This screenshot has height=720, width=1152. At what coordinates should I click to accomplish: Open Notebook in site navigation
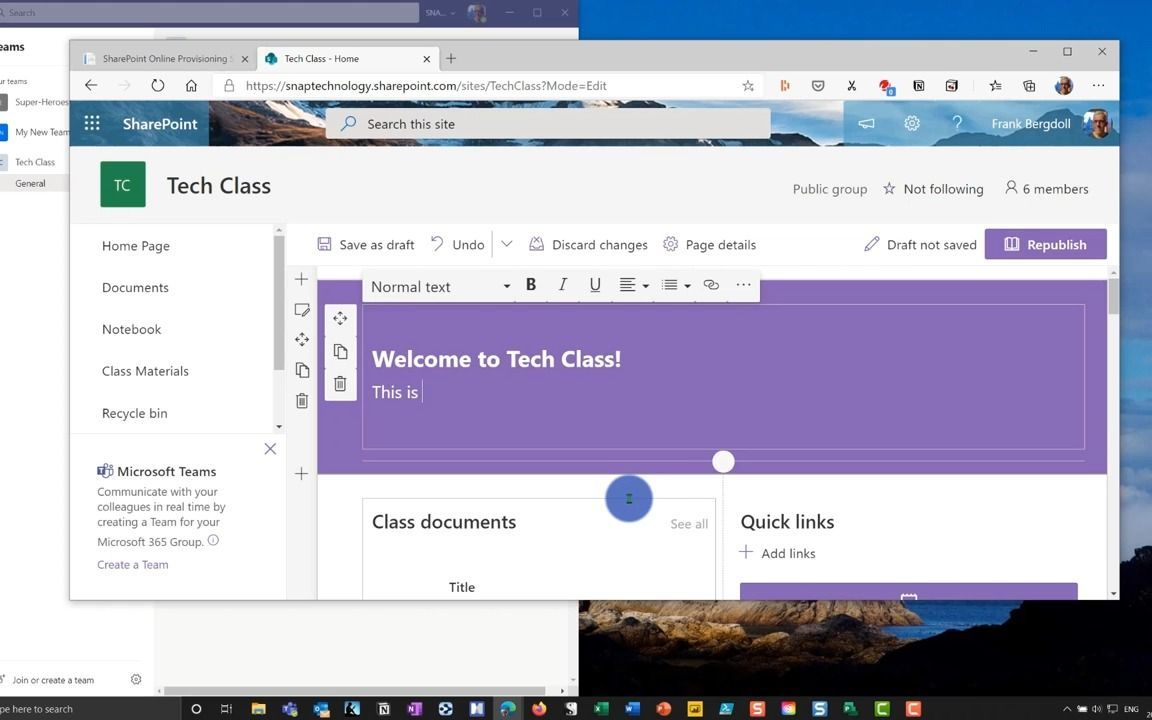point(132,329)
